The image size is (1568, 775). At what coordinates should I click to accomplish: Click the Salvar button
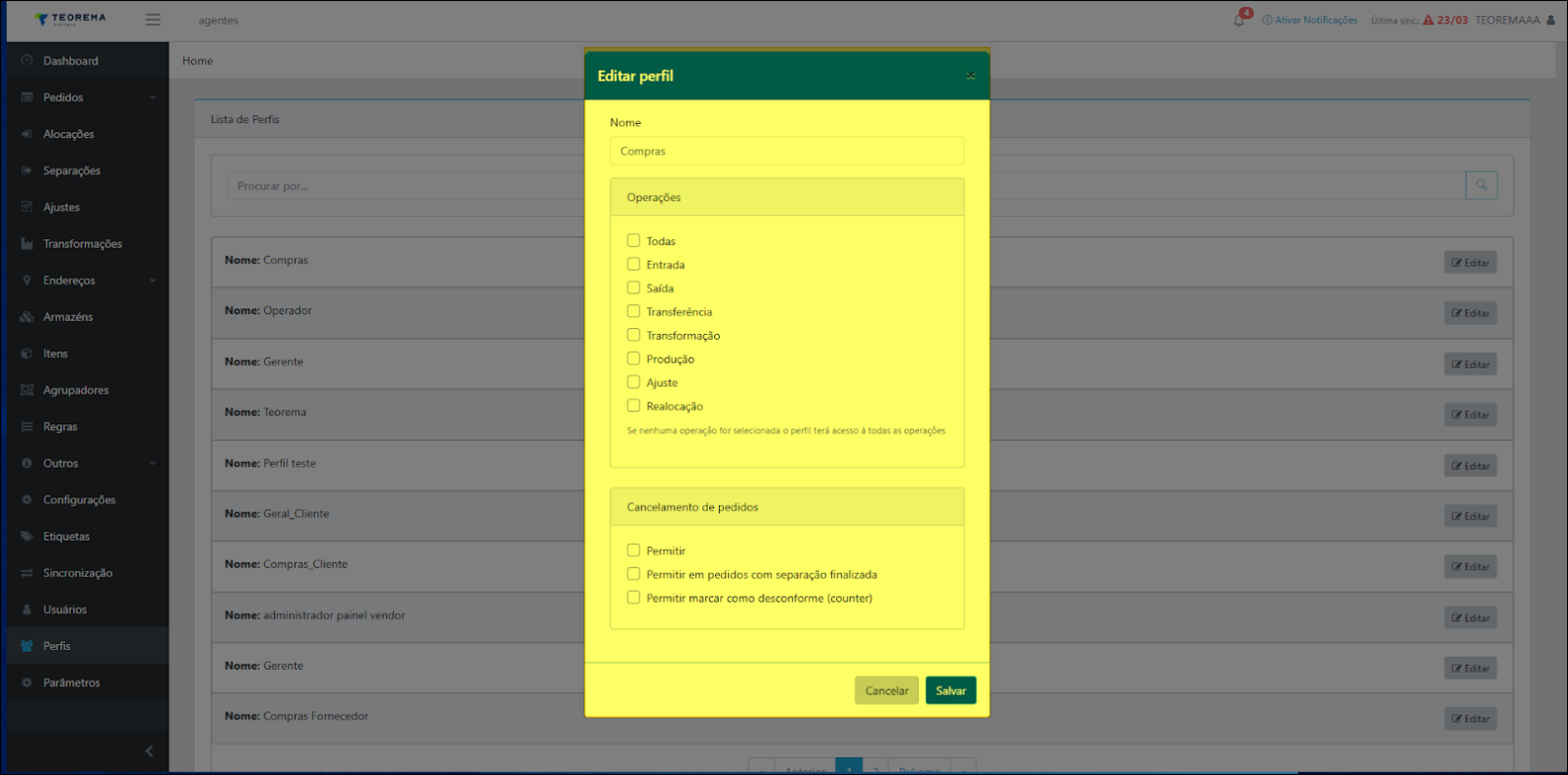[950, 690]
